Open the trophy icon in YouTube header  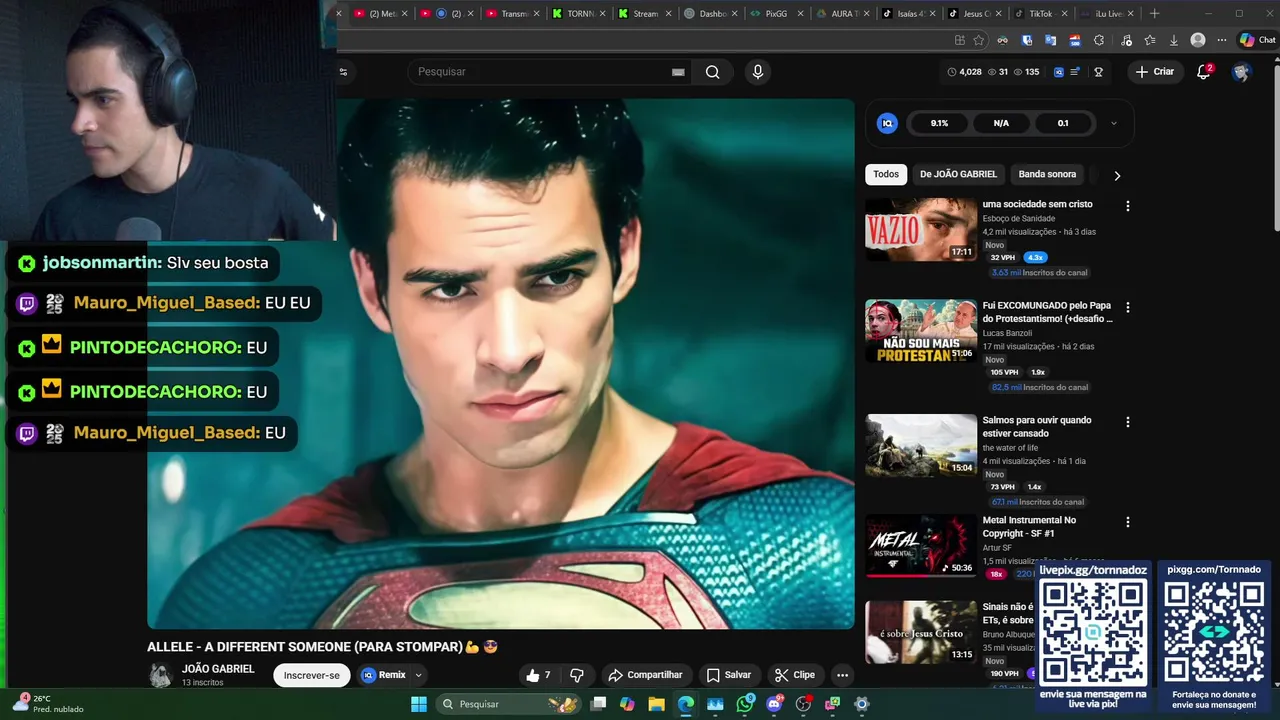pyautogui.click(x=1098, y=72)
